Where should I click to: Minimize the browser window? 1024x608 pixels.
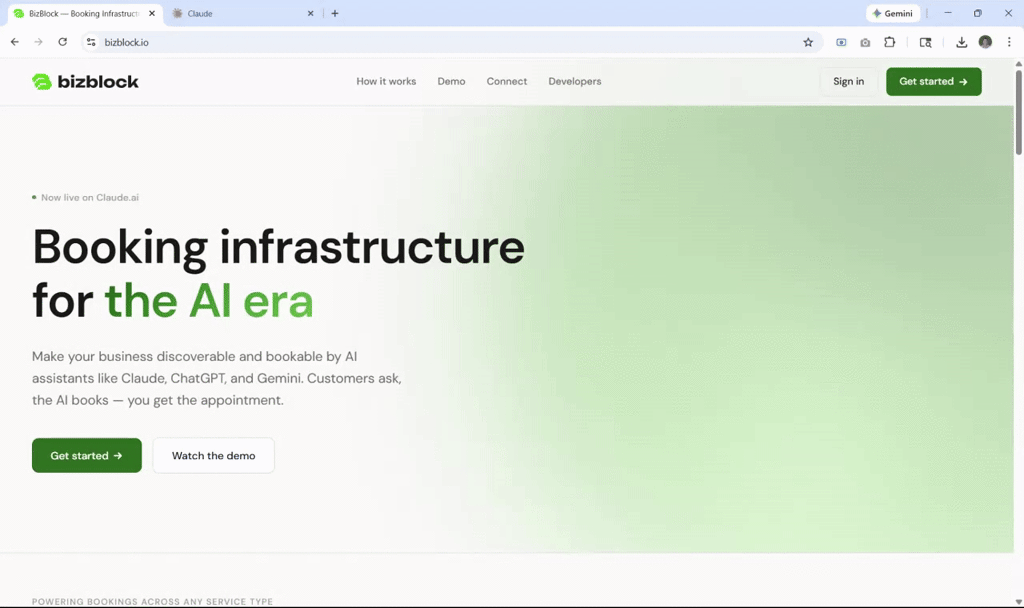pos(948,13)
